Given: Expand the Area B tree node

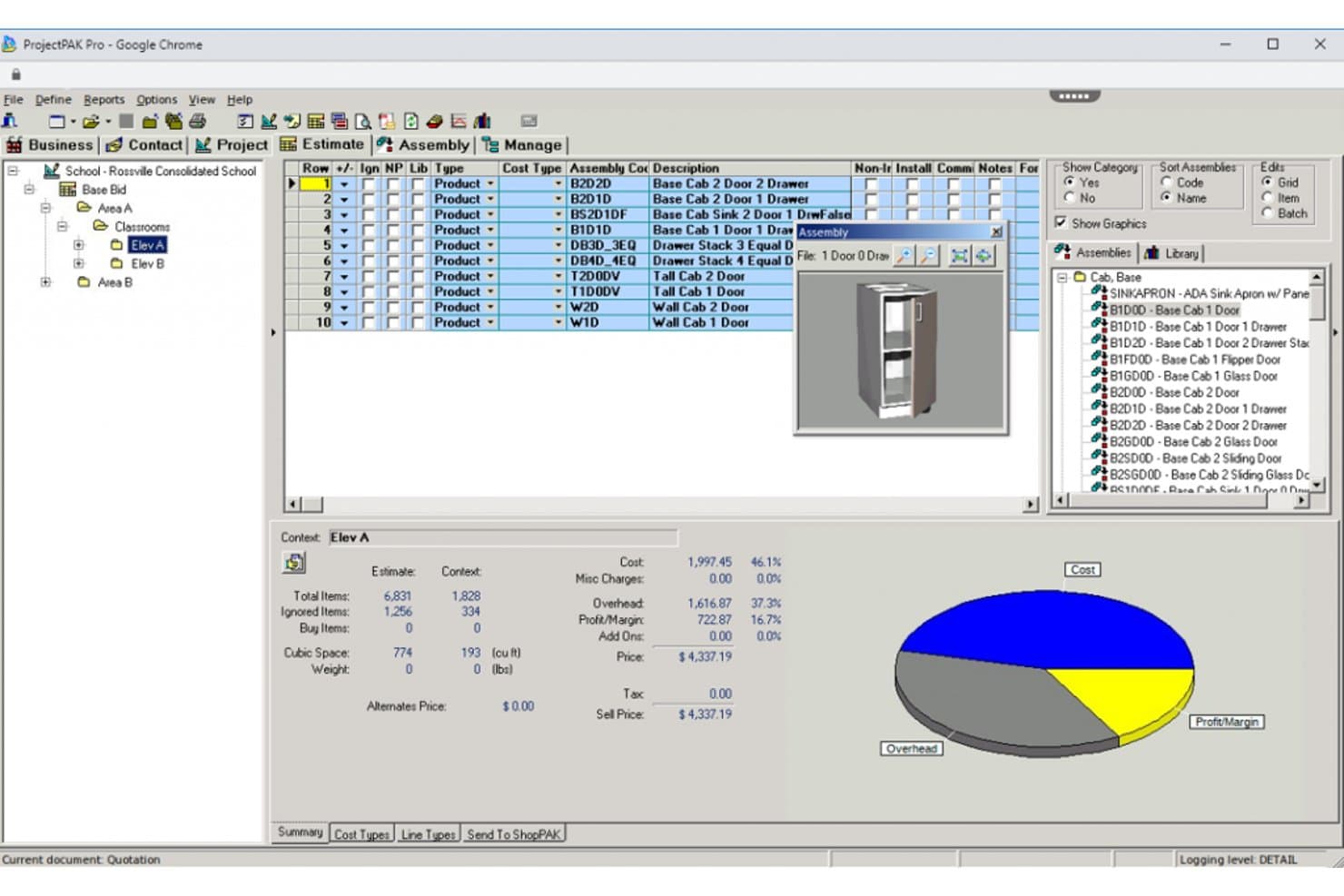Looking at the screenshot, I should [x=45, y=282].
